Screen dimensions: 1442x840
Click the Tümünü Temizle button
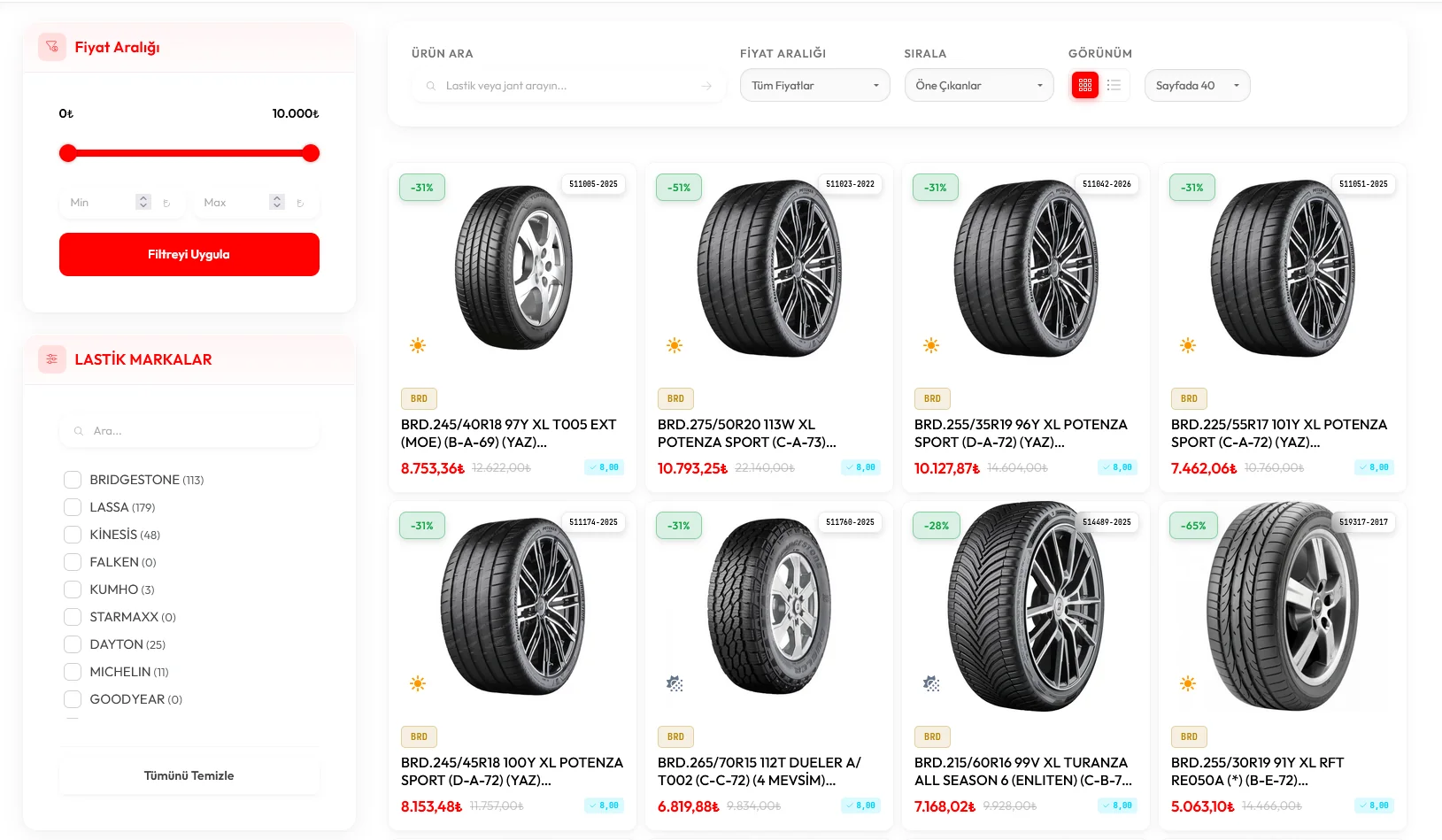(x=189, y=775)
